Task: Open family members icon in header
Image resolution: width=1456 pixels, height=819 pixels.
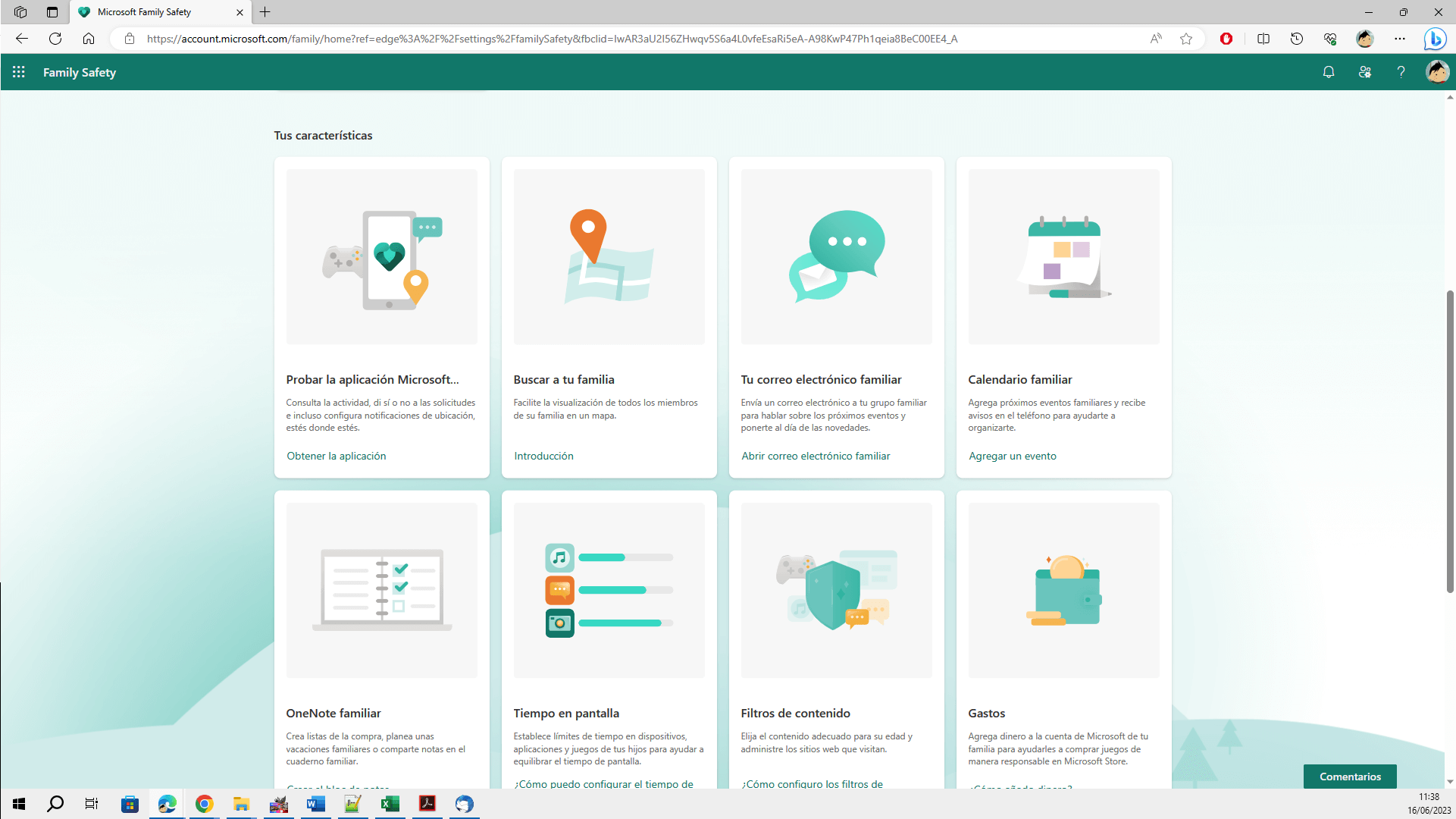Action: 1365,72
